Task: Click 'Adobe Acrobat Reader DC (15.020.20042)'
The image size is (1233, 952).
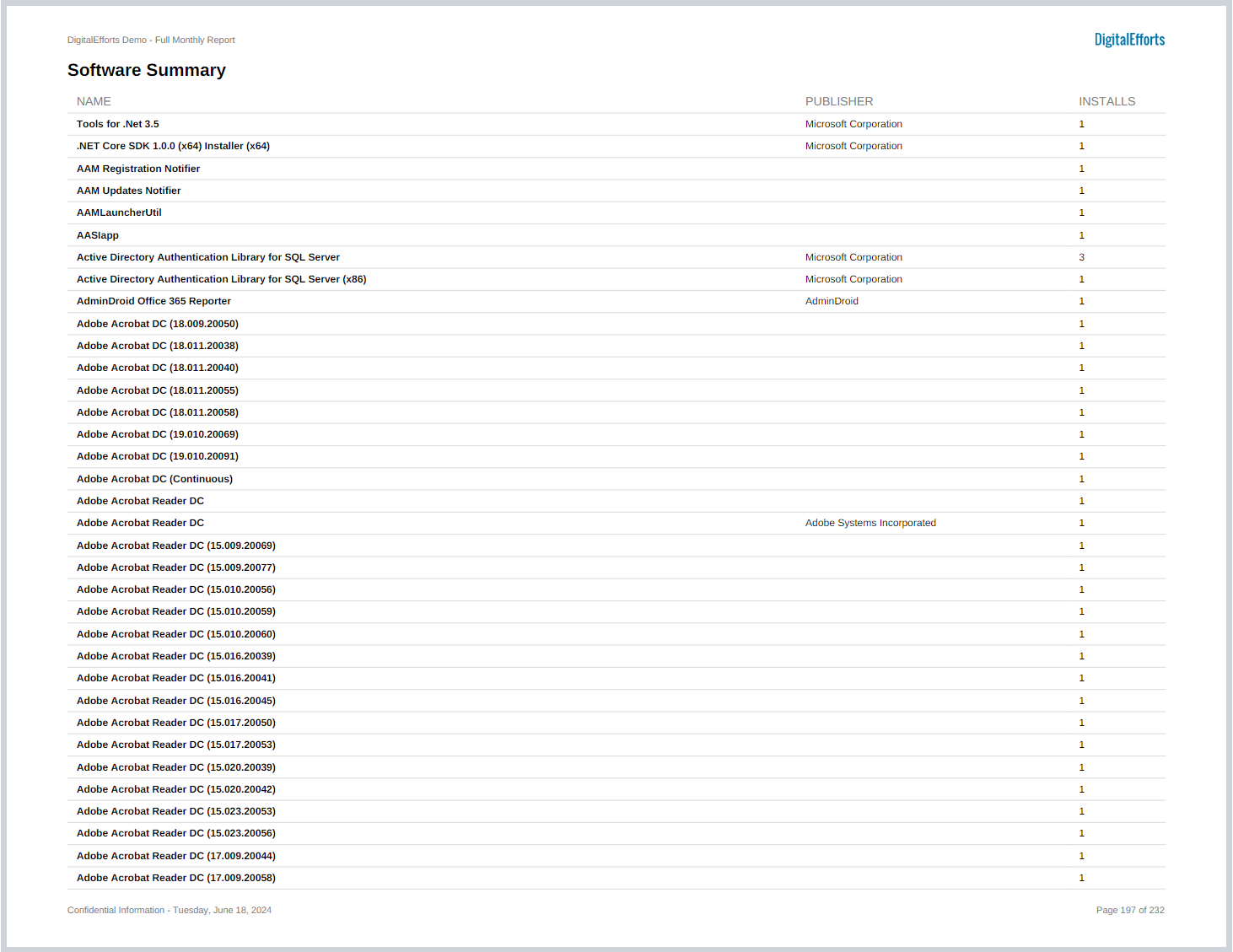Action: (x=176, y=789)
